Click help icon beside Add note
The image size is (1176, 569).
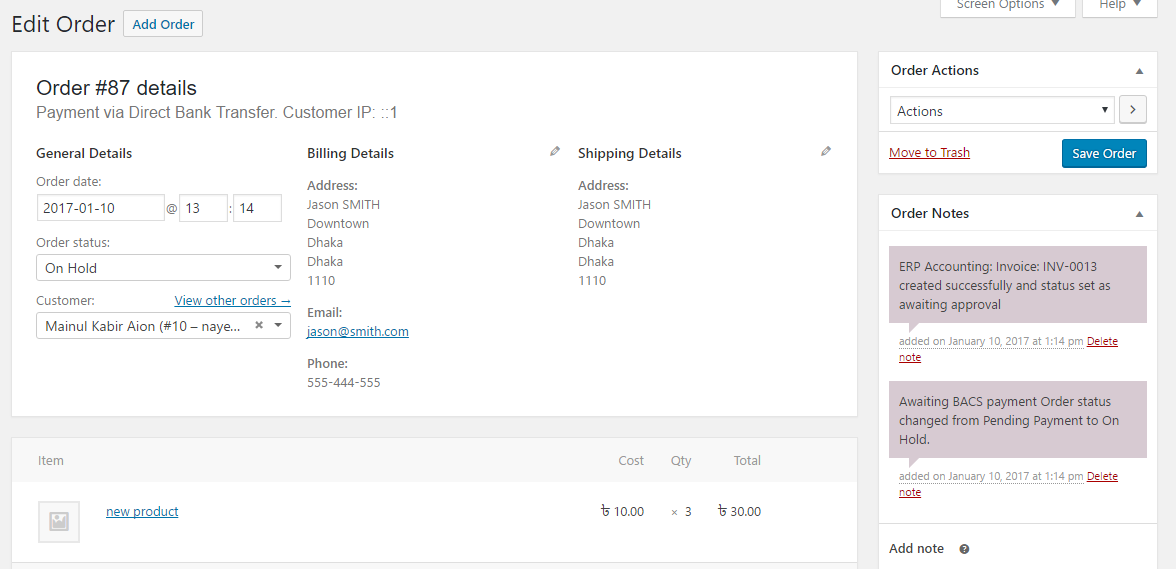964,549
